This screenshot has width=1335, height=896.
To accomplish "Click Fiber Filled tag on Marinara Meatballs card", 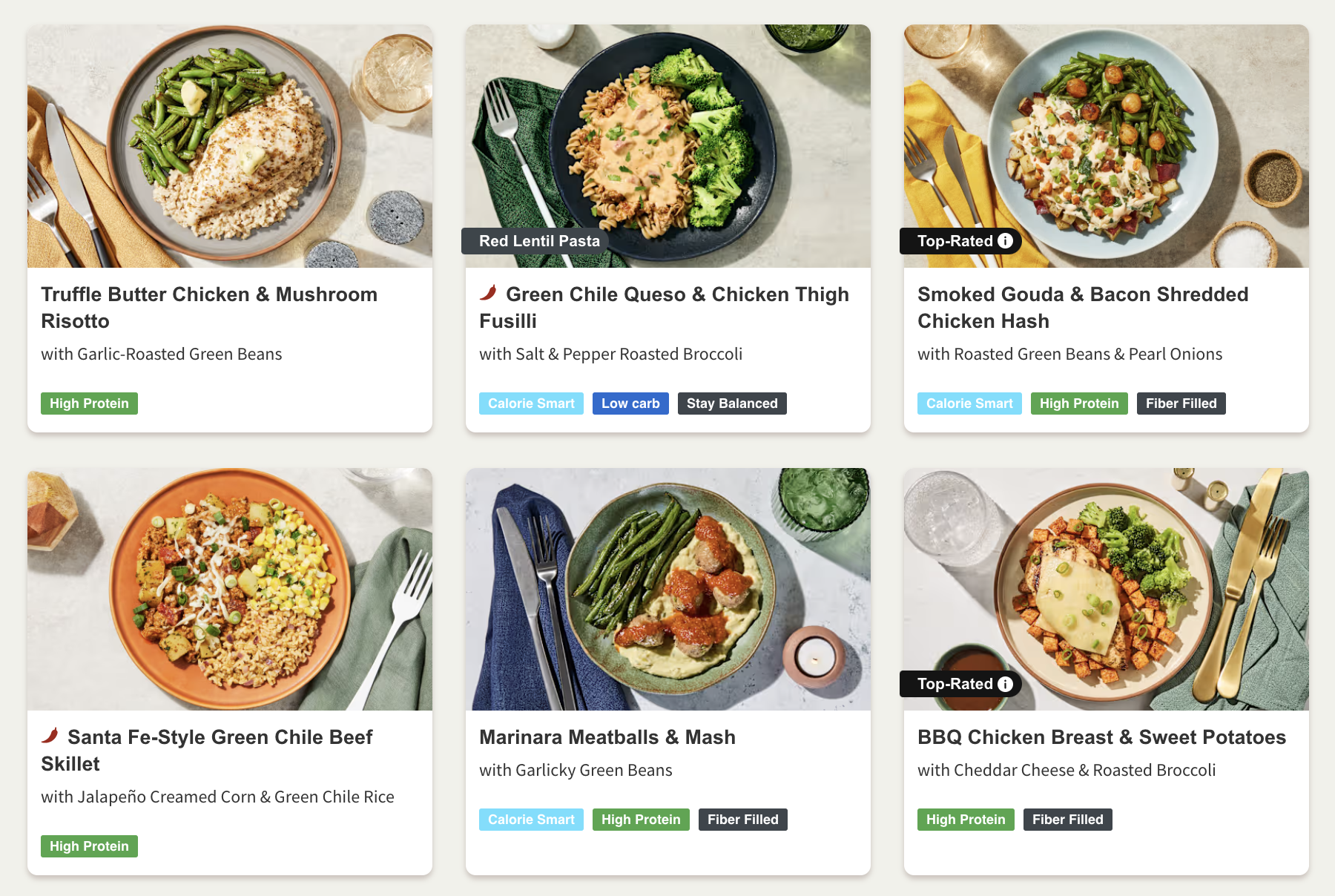I will click(x=742, y=820).
